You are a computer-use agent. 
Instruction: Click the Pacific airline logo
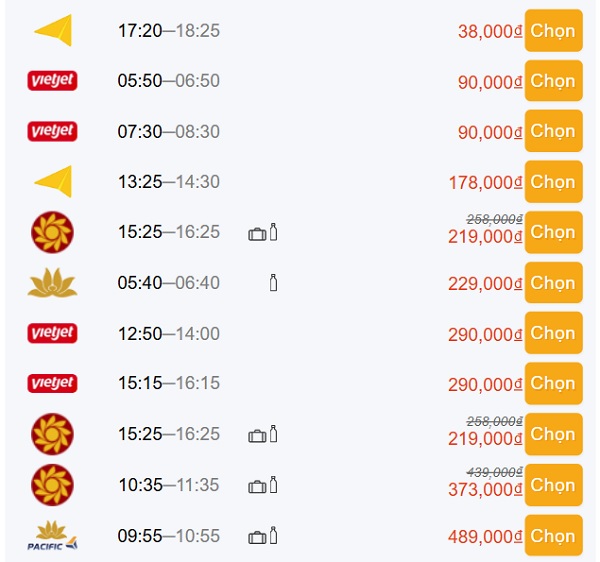[x=53, y=536]
